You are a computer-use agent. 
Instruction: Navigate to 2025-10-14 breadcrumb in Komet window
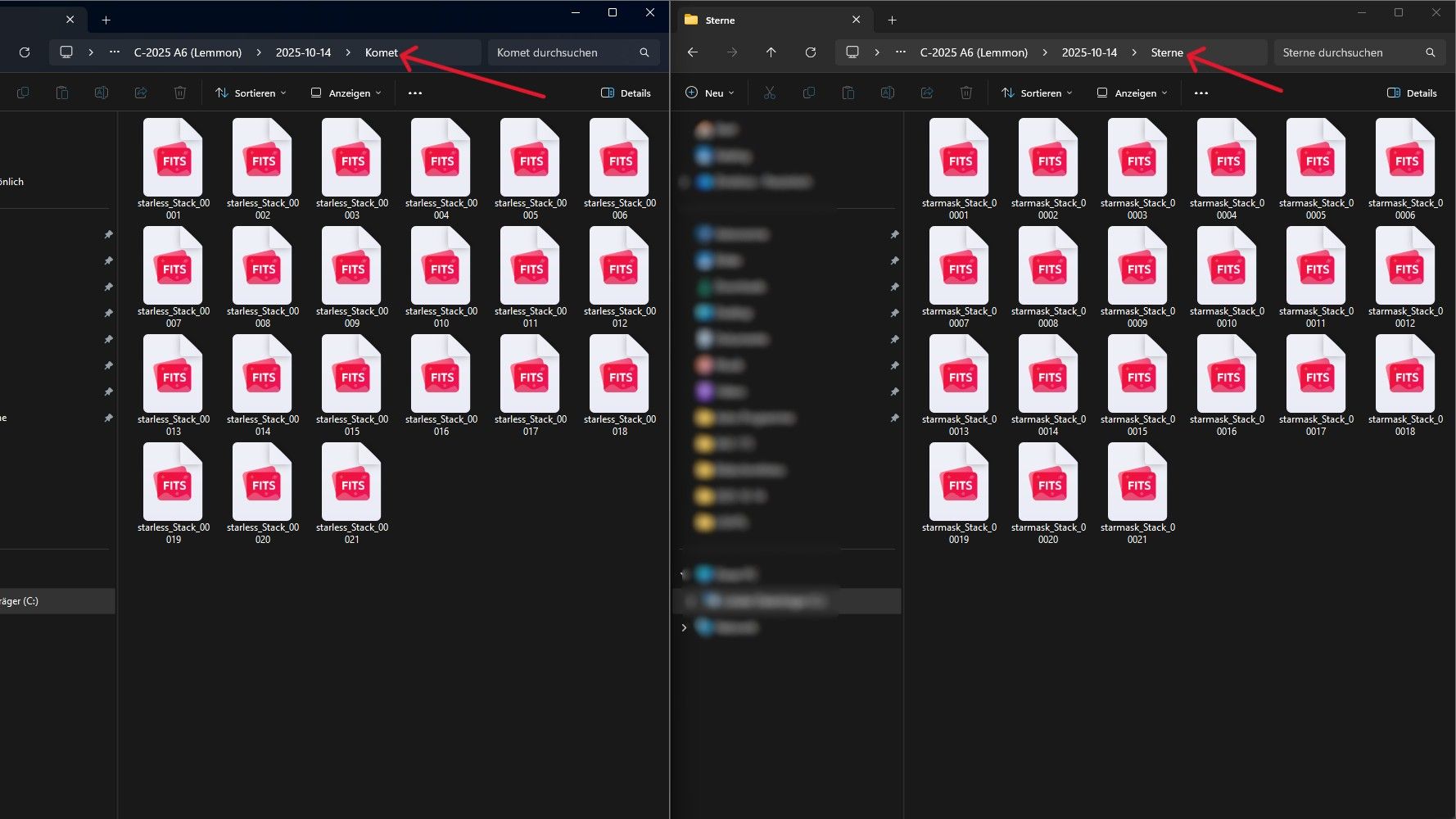[303, 52]
